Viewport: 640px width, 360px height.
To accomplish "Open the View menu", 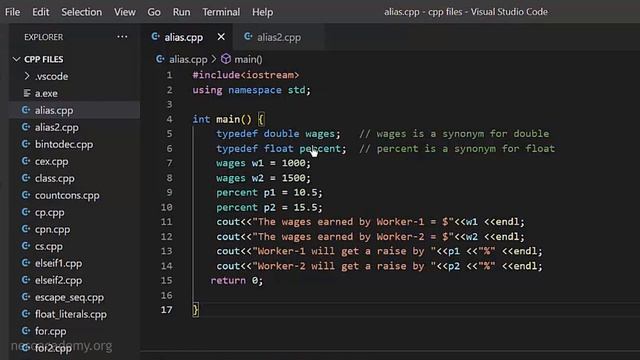I will tap(124, 12).
